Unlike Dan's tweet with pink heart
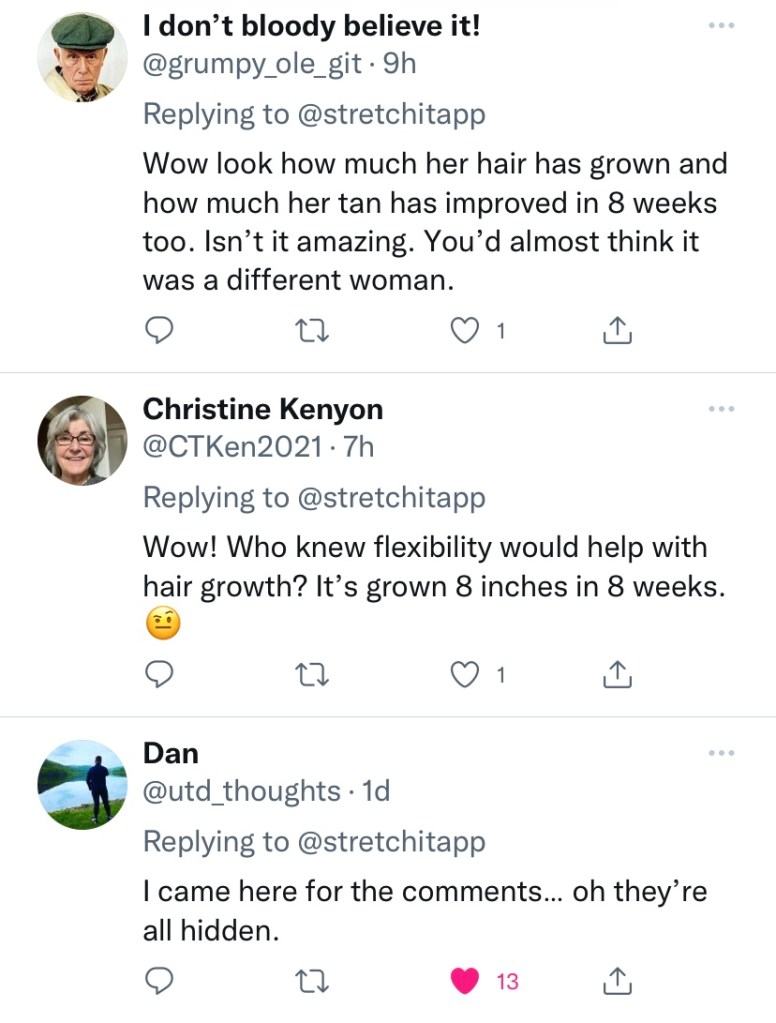This screenshot has height=1023, width=776. click(466, 982)
